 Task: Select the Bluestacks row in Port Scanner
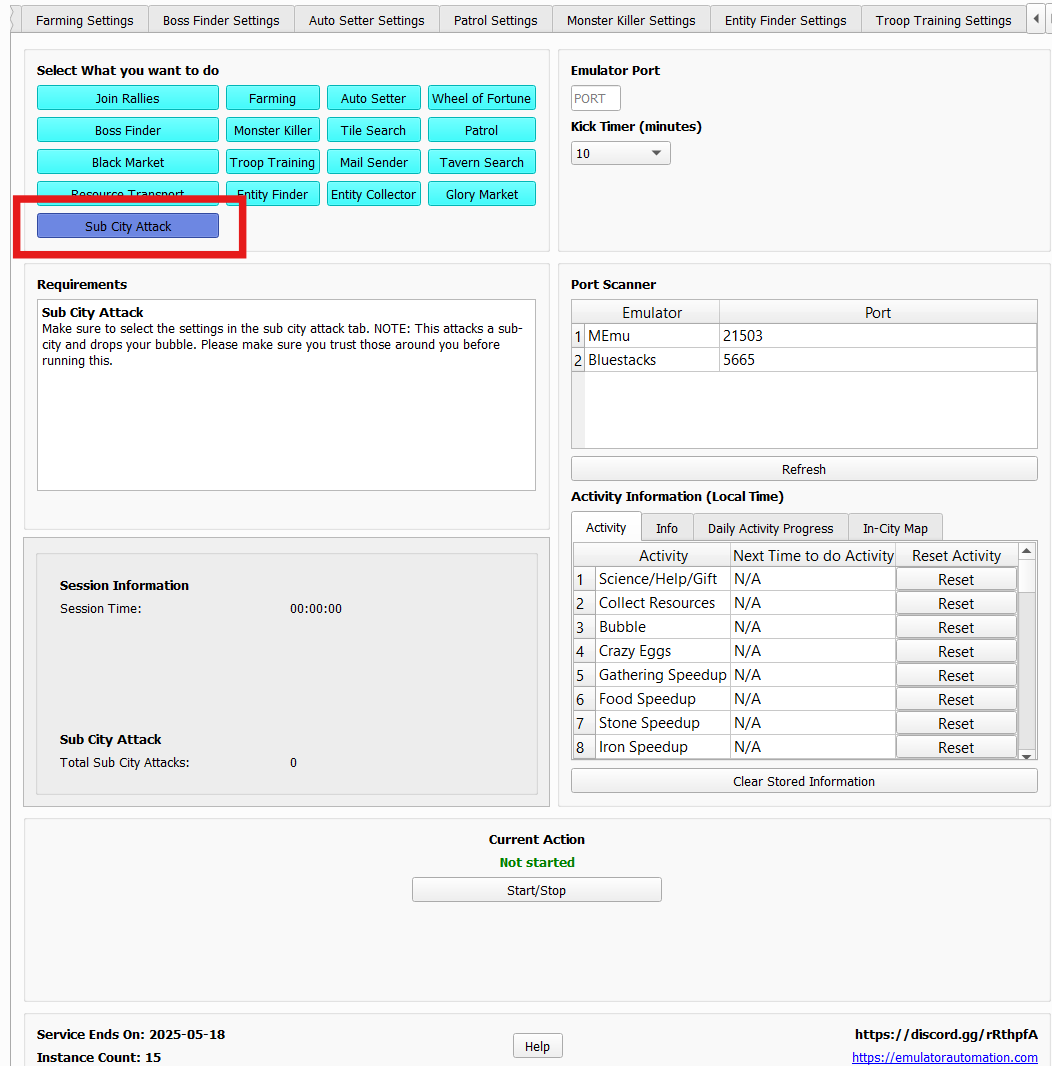click(652, 360)
